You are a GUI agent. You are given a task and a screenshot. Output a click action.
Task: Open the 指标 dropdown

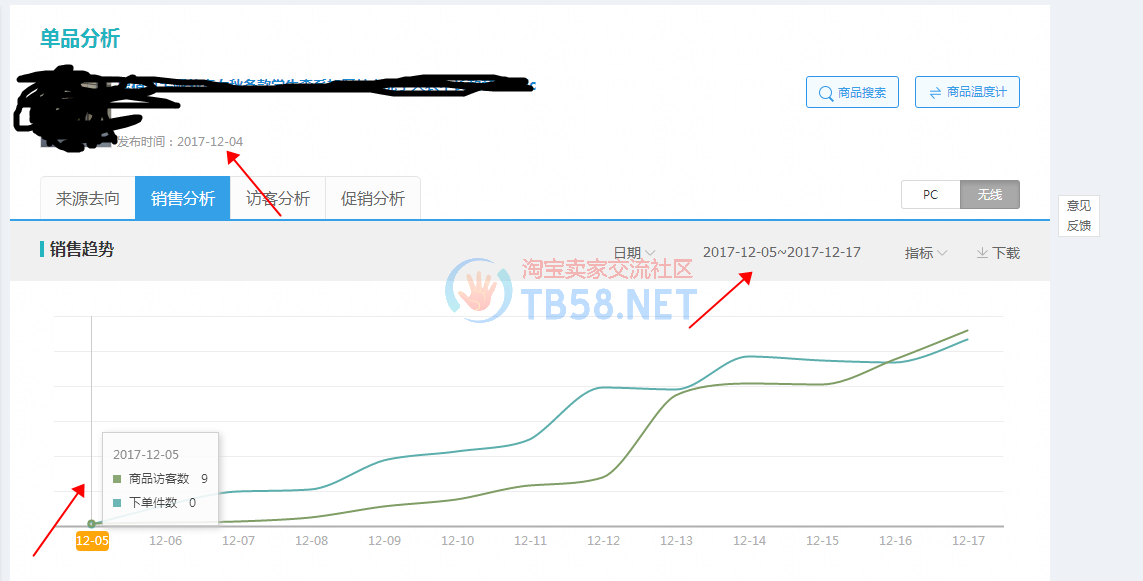(x=926, y=253)
